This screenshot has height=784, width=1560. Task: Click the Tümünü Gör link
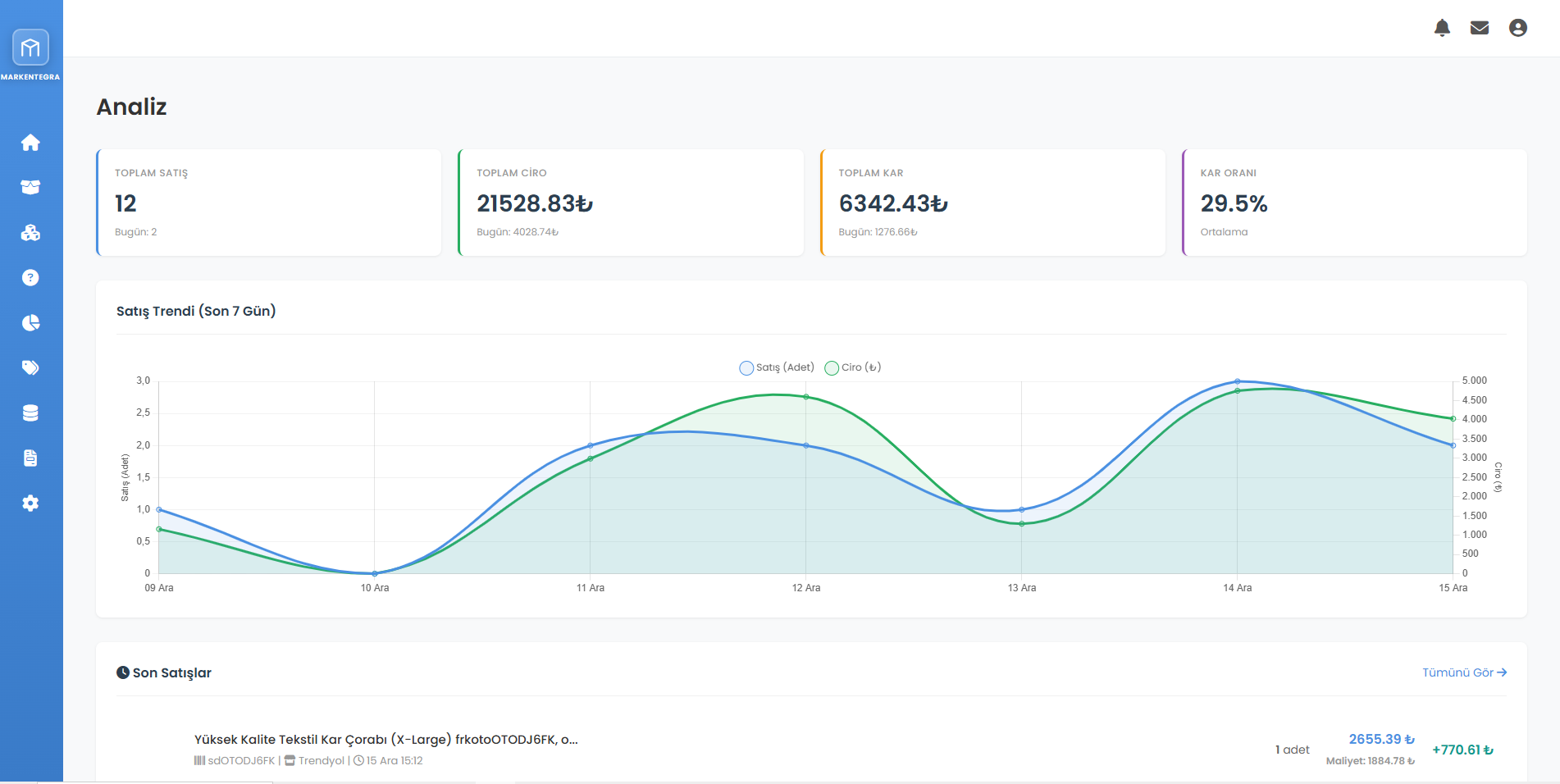[x=1464, y=672]
